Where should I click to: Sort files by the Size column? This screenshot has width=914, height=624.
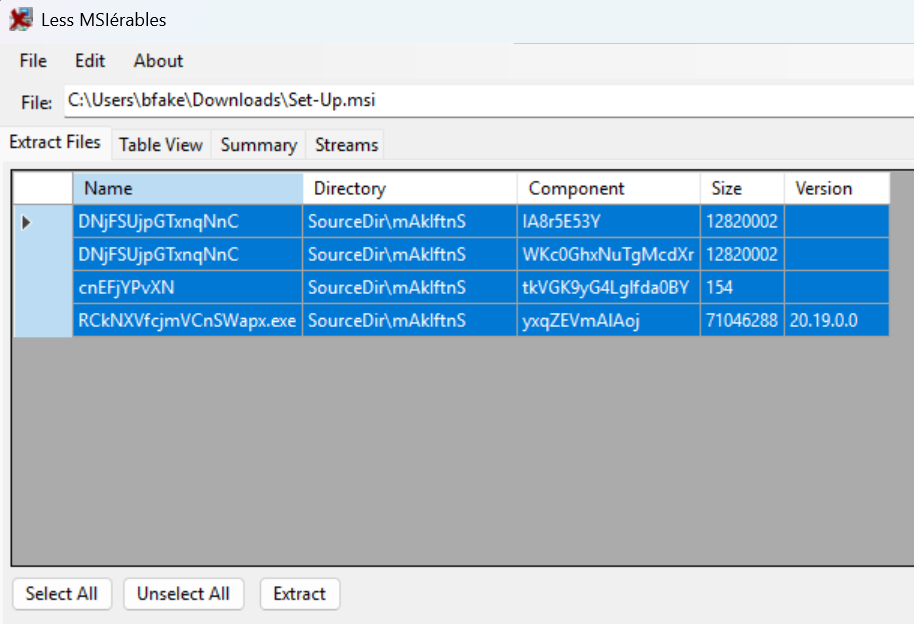click(741, 188)
